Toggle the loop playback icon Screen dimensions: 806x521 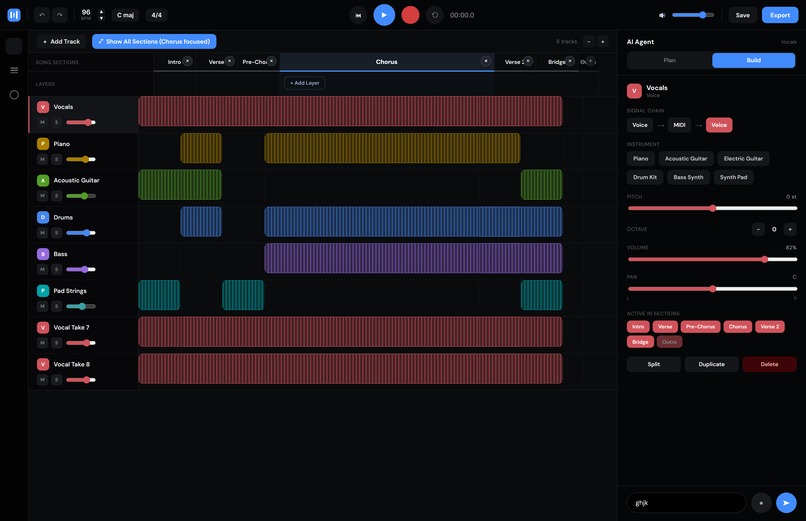tap(435, 15)
